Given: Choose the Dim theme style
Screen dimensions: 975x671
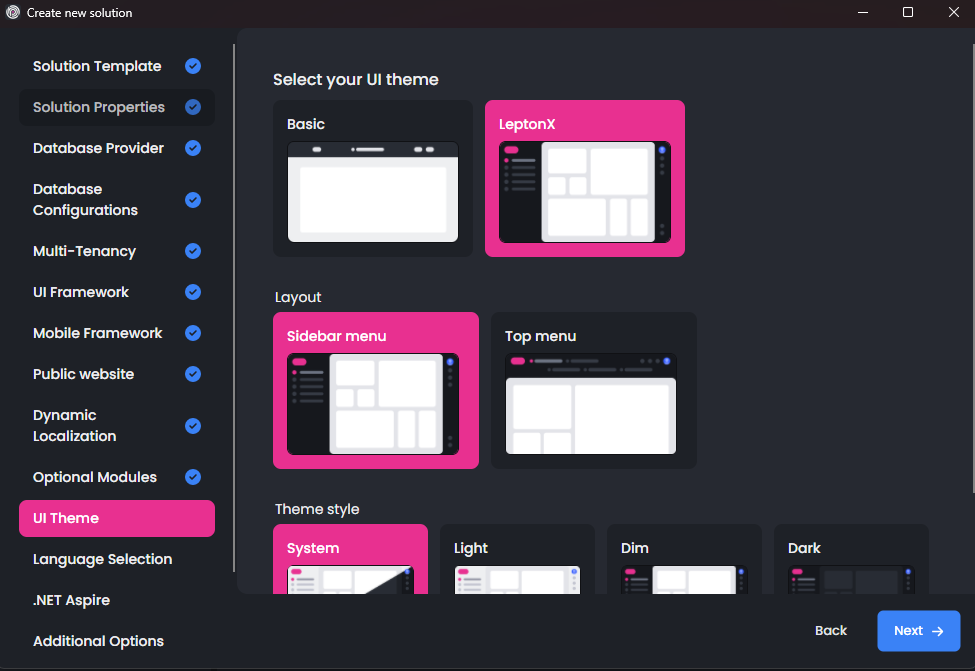Looking at the screenshot, I should [684, 560].
